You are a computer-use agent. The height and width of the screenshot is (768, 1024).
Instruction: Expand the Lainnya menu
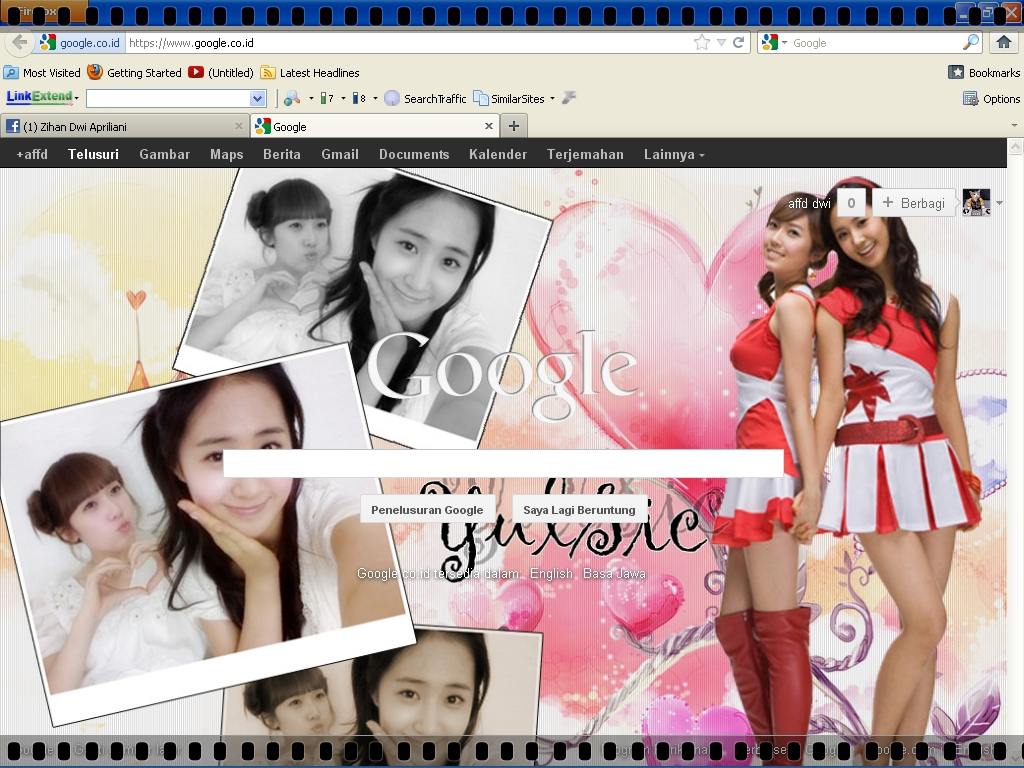[x=674, y=155]
